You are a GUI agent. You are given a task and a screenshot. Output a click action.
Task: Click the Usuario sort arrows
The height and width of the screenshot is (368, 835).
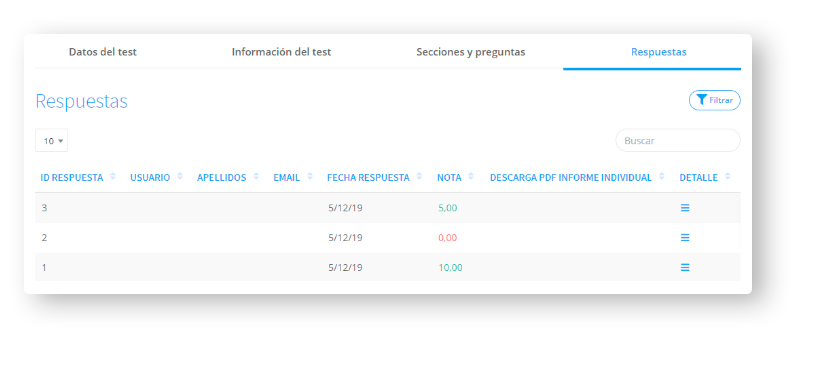[x=180, y=176]
